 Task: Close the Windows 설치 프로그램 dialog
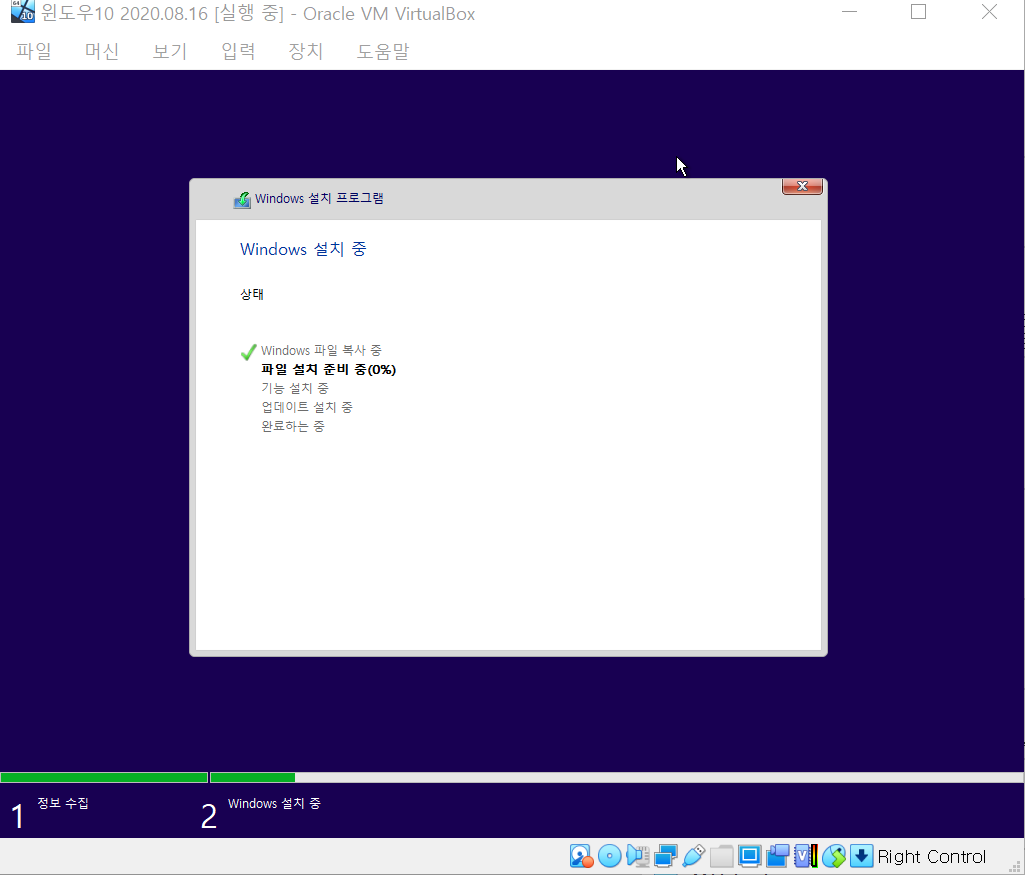[x=802, y=186]
